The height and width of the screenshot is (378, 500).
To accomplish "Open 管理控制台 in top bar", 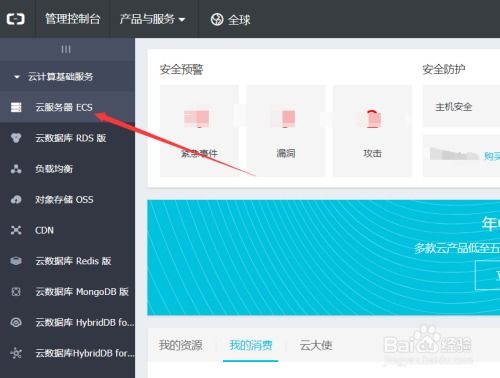I will tap(73, 19).
